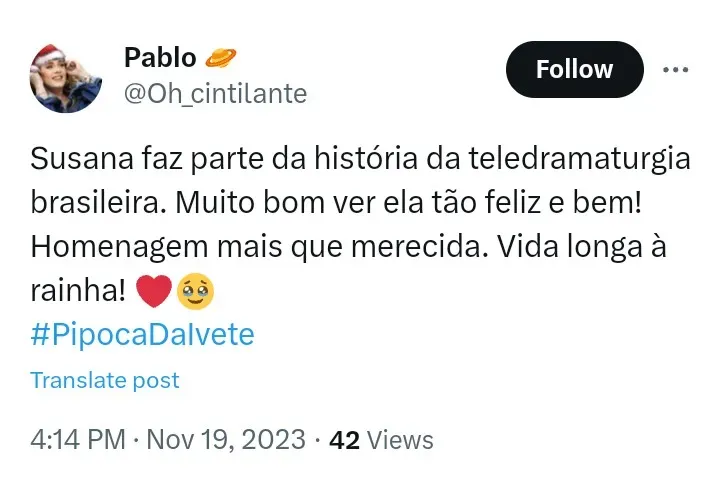Click the phrase 'Vida longa à'
This screenshot has height=481, width=720.
click(x=577, y=247)
